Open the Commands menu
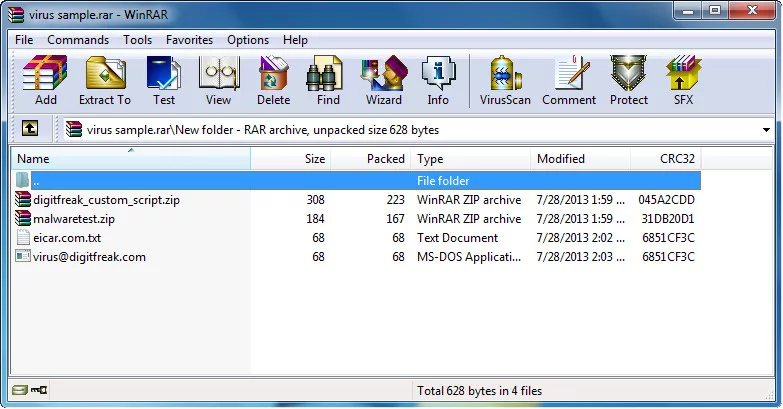Screen dimensions: 783x409 [x=78, y=39]
